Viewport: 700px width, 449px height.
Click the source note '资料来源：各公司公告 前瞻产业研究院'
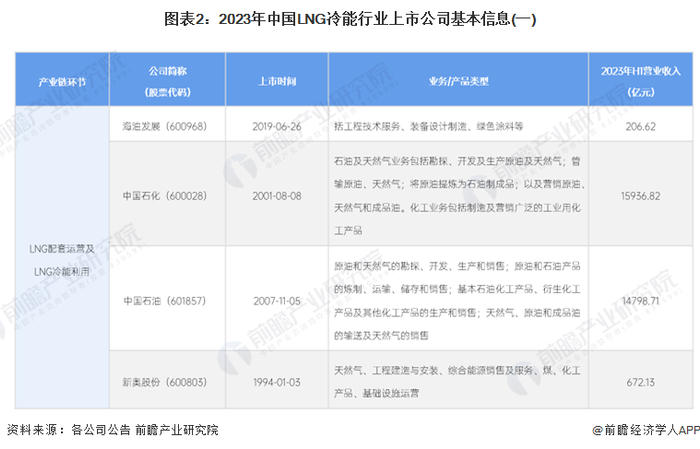112,430
